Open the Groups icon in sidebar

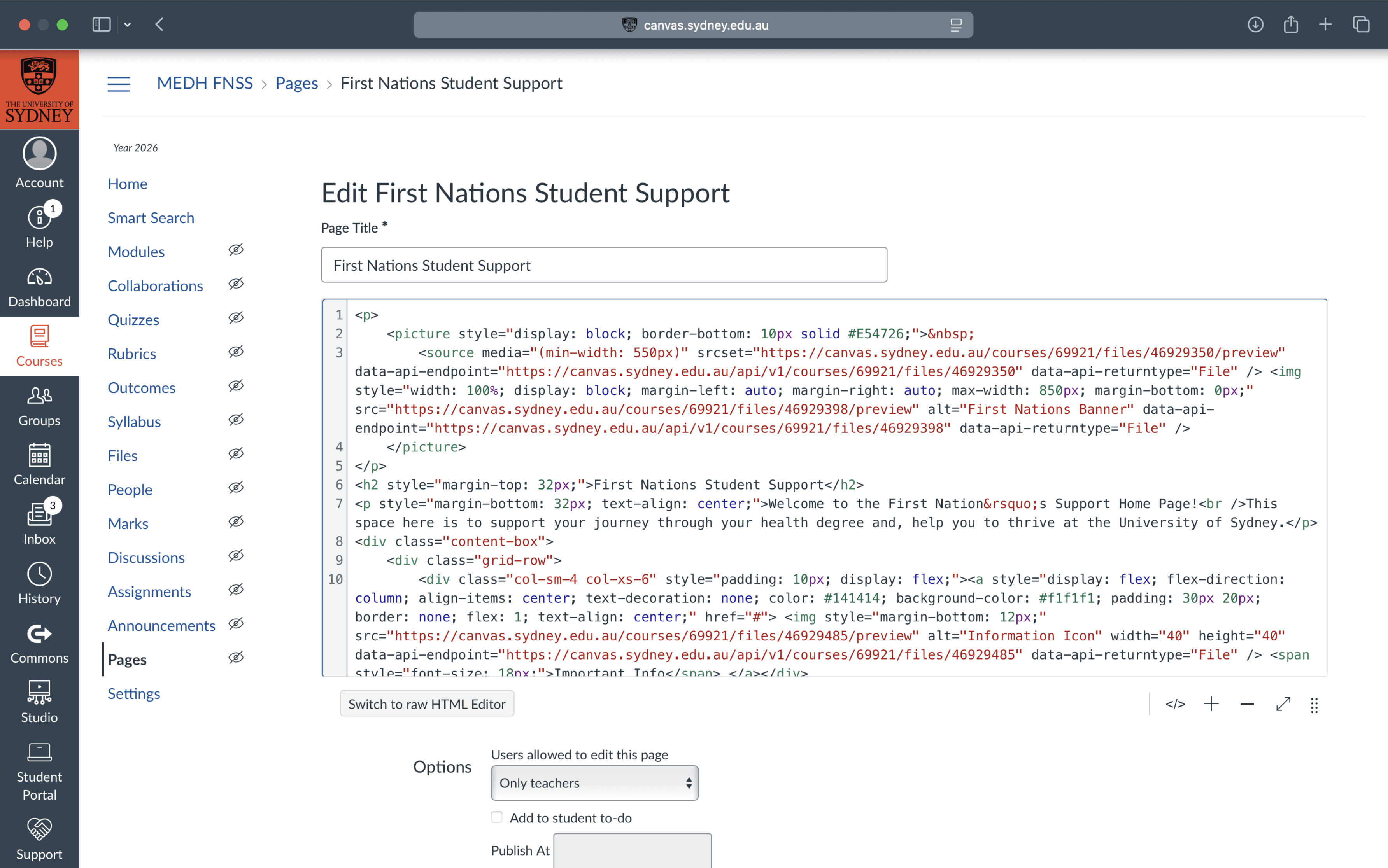point(39,395)
